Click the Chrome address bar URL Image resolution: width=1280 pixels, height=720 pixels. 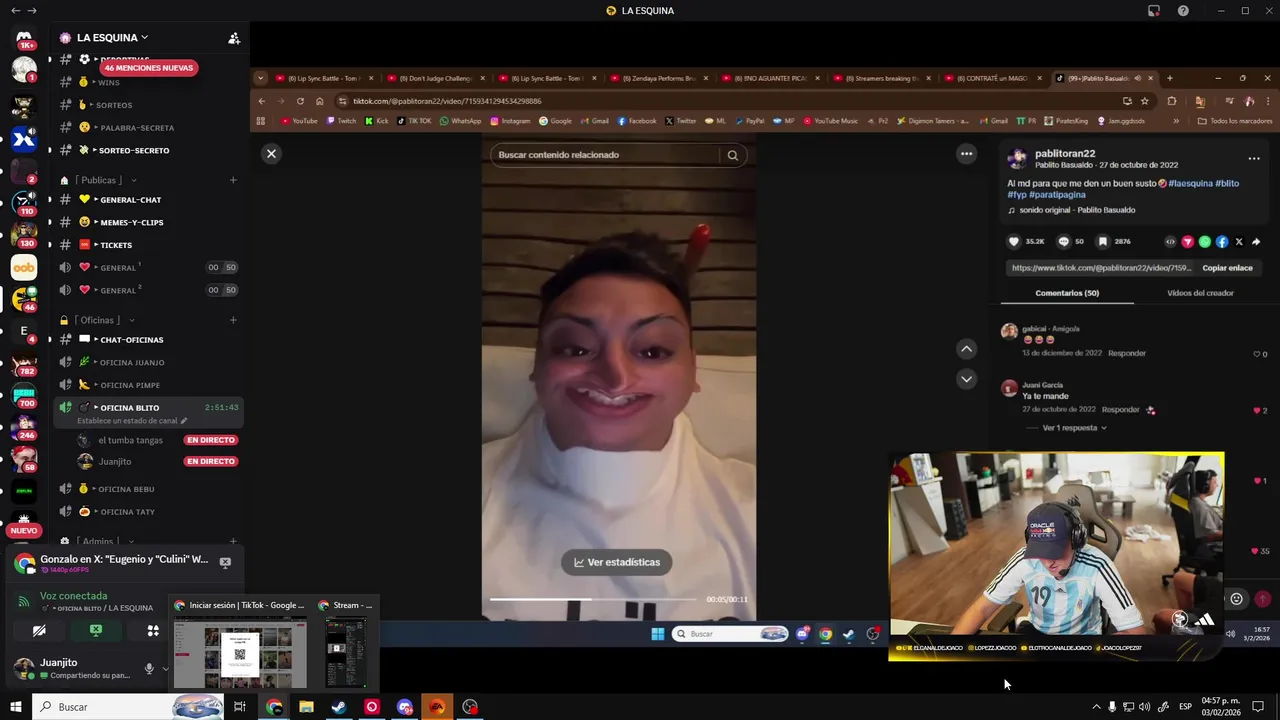(x=447, y=101)
